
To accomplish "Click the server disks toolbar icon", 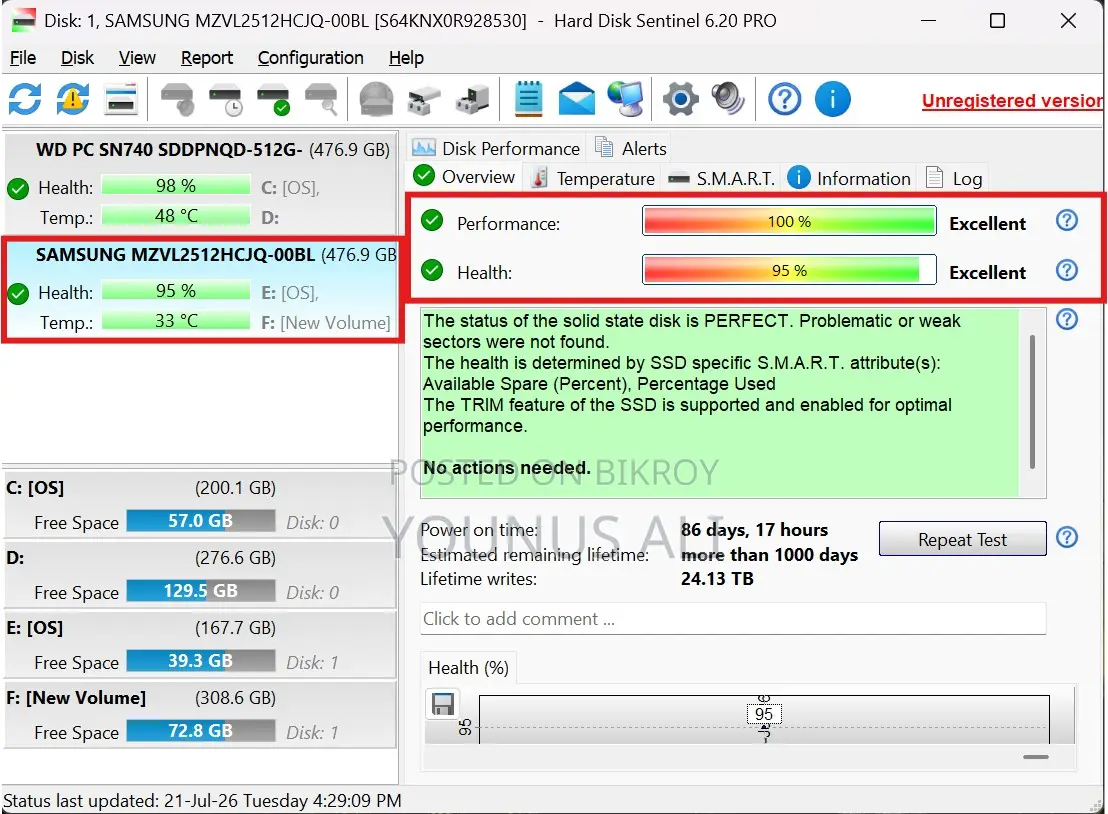I will [x=472, y=99].
